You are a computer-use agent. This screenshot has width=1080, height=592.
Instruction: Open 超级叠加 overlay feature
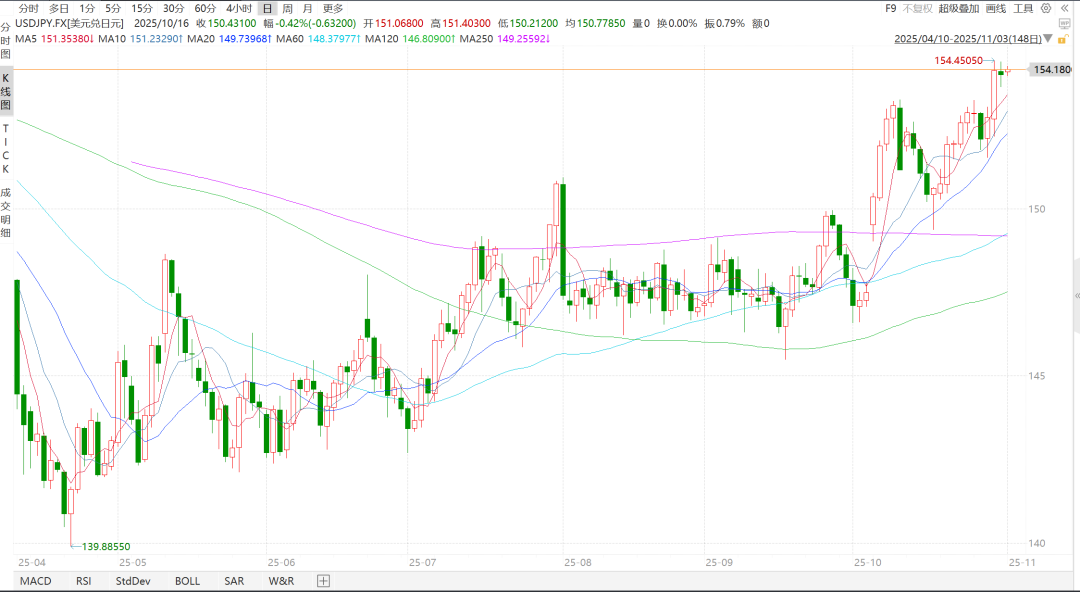pyautogui.click(x=959, y=8)
